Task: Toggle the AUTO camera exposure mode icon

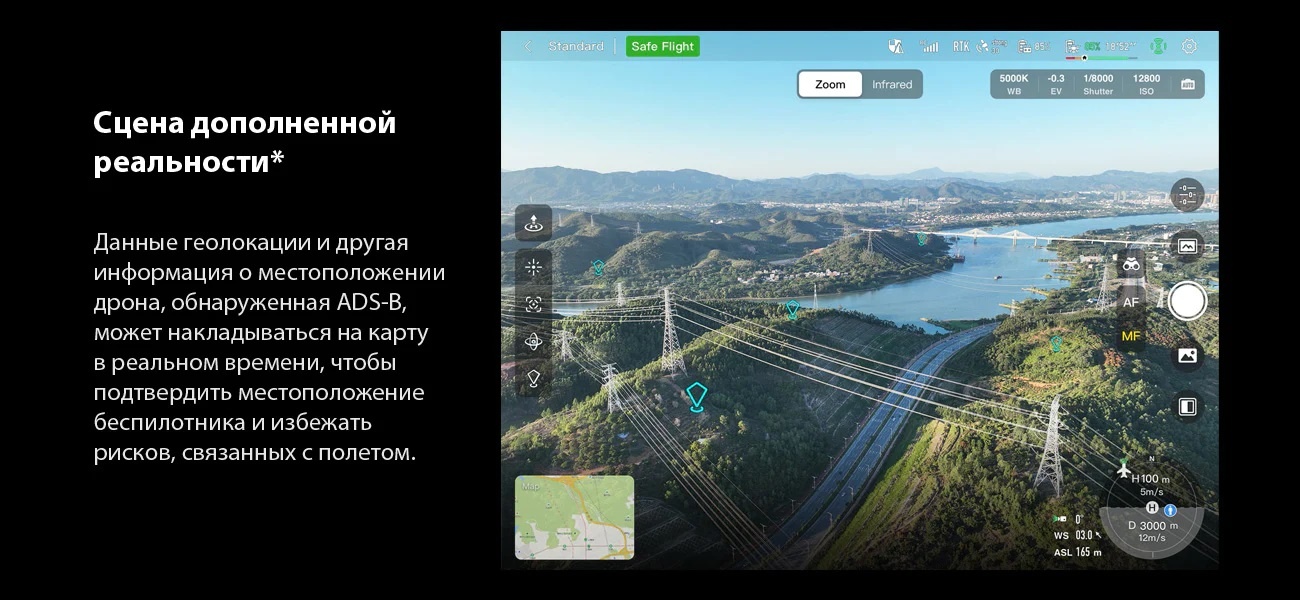Action: tap(1187, 85)
